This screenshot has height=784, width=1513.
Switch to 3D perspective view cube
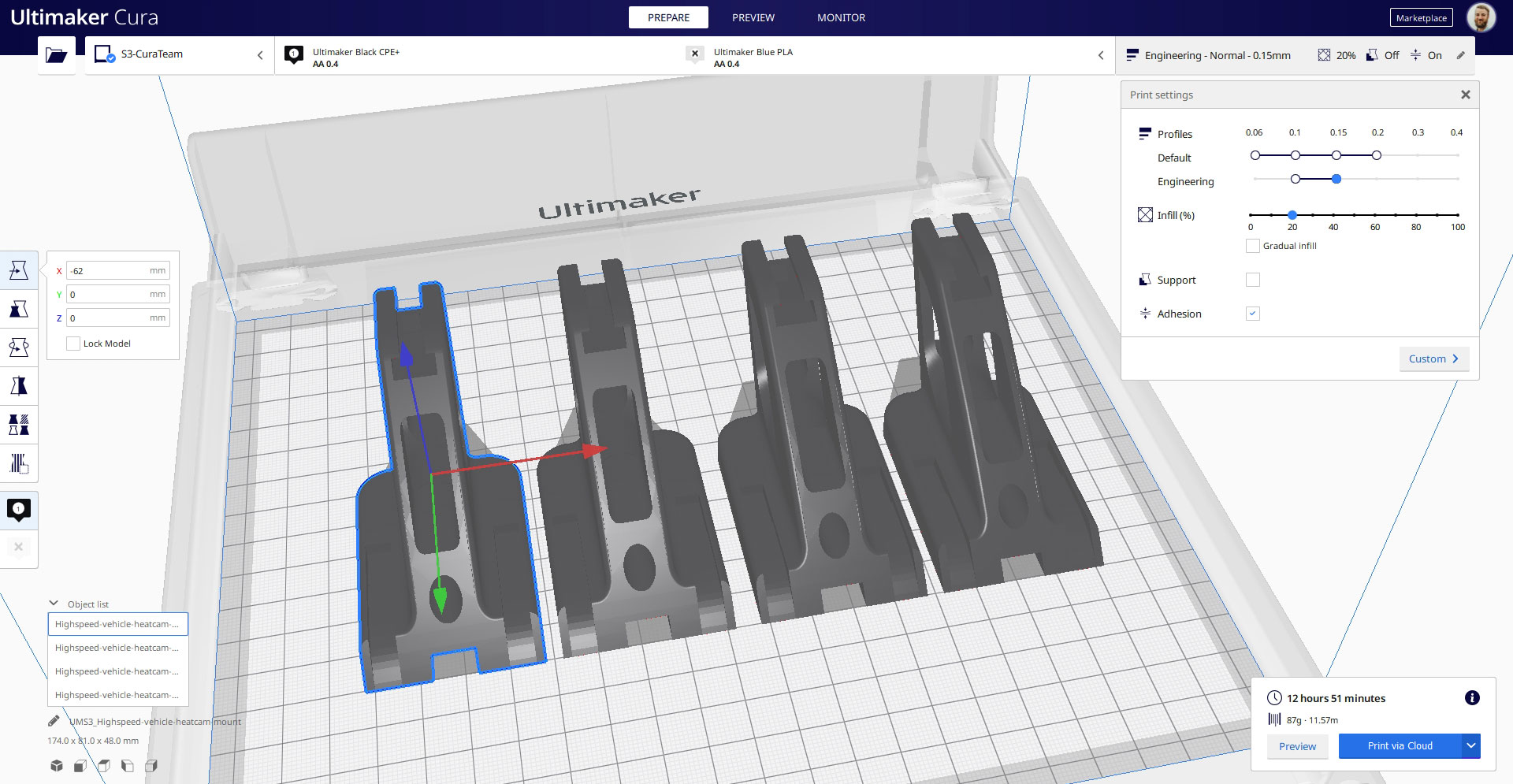57,765
